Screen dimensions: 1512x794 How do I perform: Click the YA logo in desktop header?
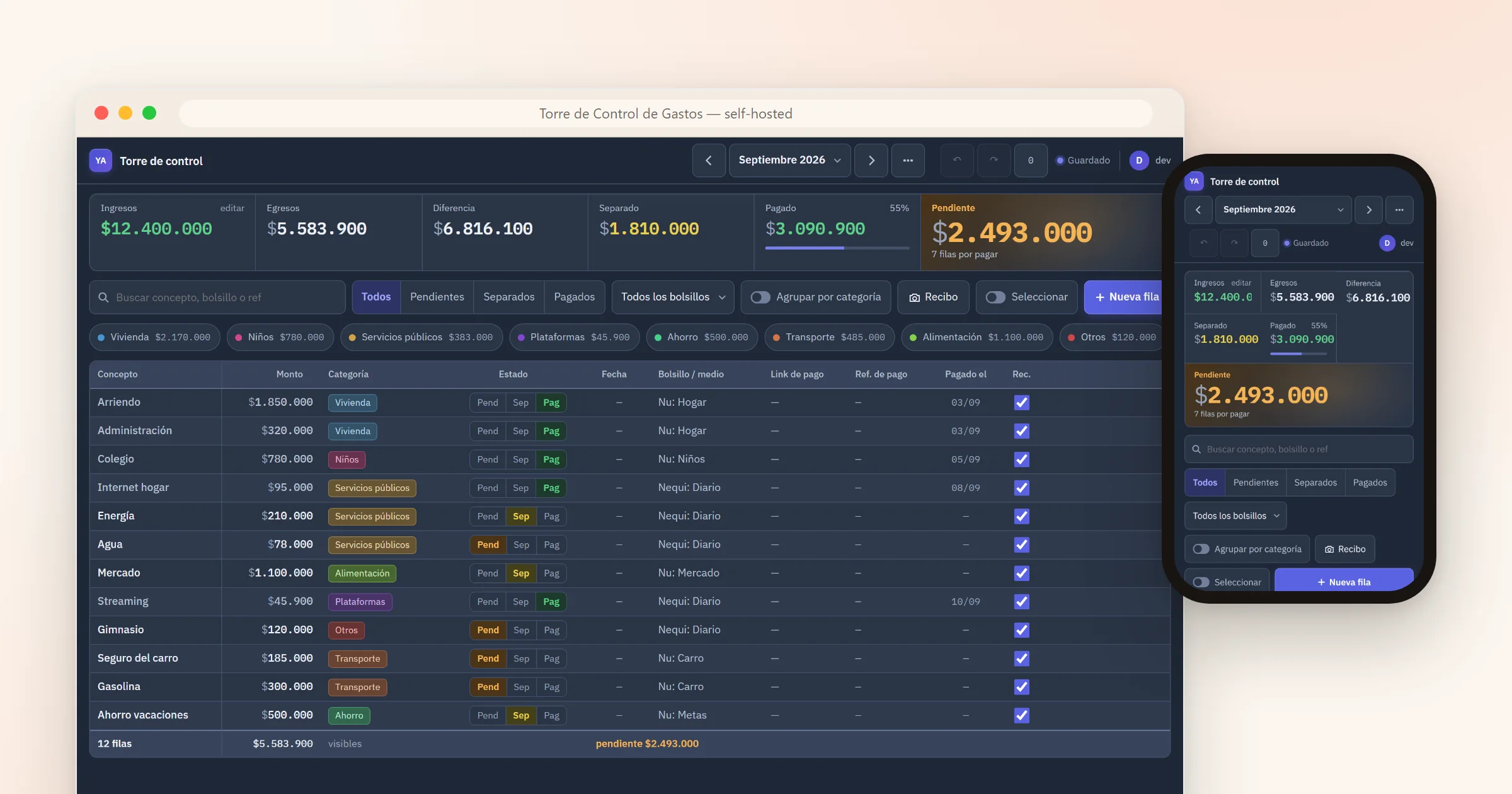tap(101, 161)
